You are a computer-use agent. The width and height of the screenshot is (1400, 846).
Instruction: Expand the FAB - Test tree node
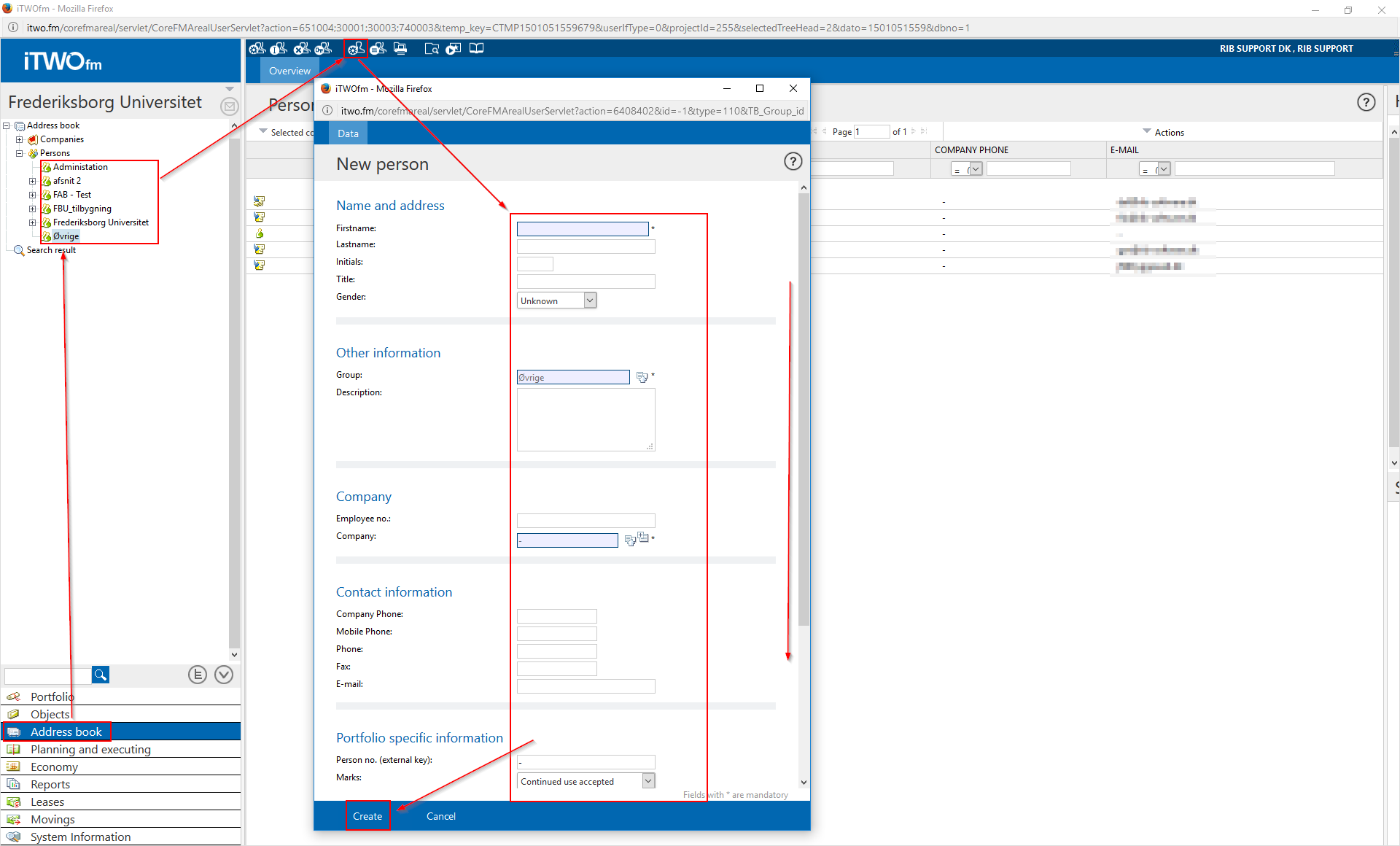[x=32, y=195]
